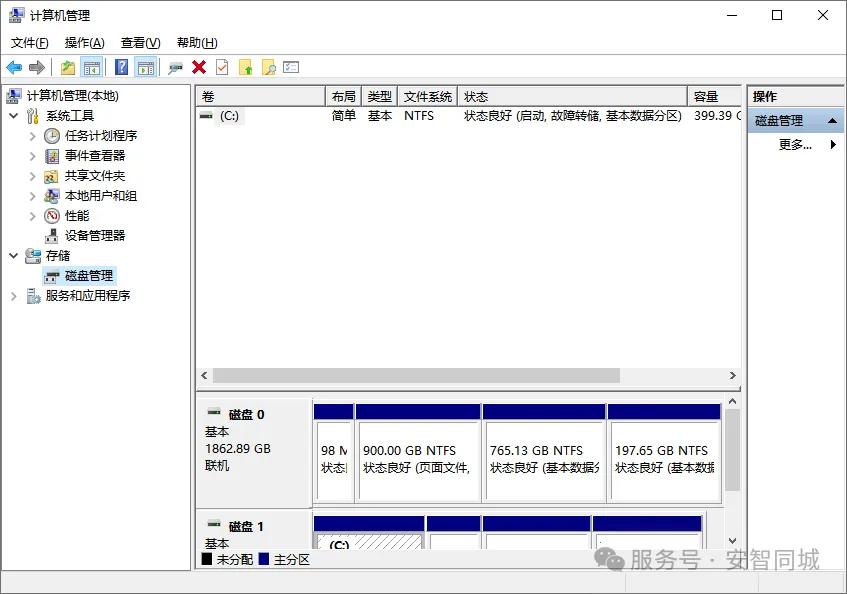Click the (C:) volume drive icon in list
This screenshot has height=594, width=847.
206,116
